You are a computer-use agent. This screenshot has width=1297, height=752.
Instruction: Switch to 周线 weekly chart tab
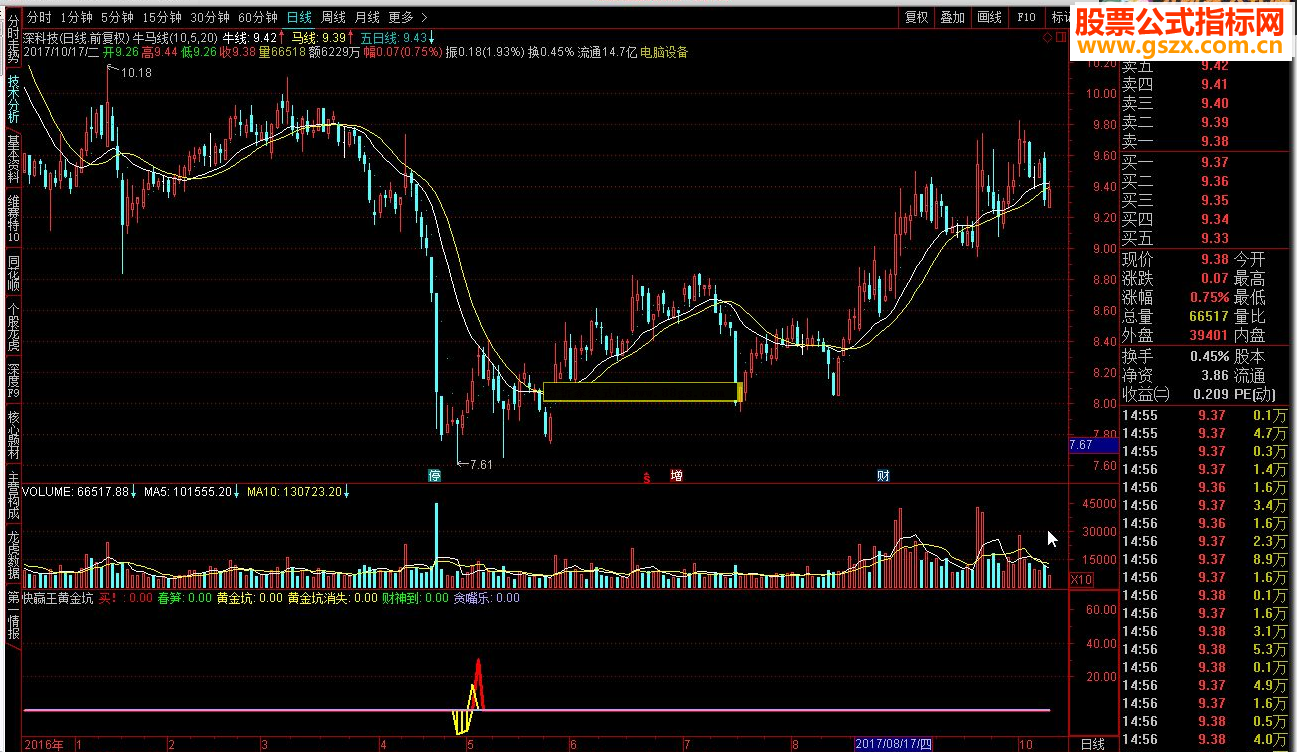pyautogui.click(x=333, y=17)
